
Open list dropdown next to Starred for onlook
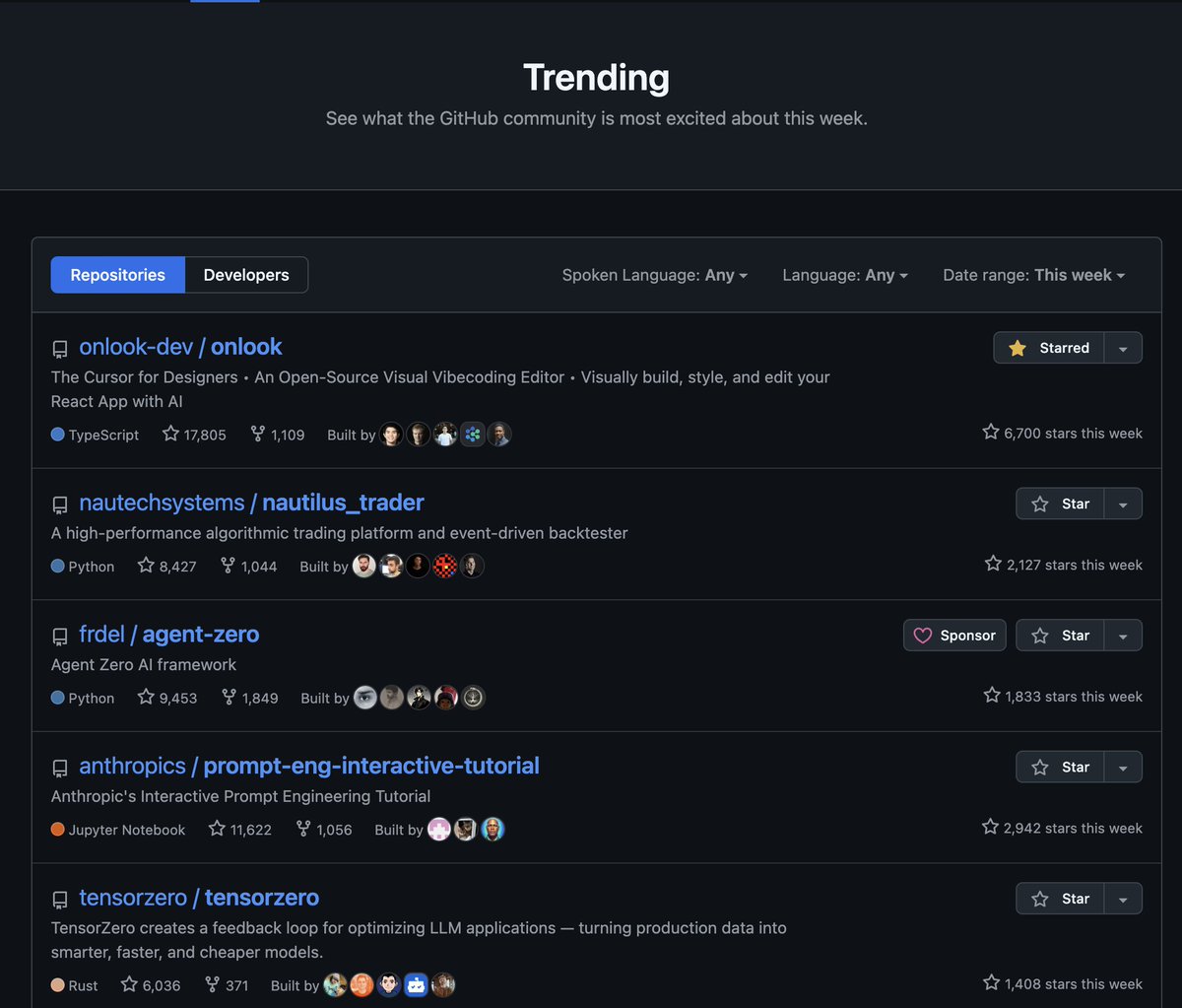click(1124, 348)
